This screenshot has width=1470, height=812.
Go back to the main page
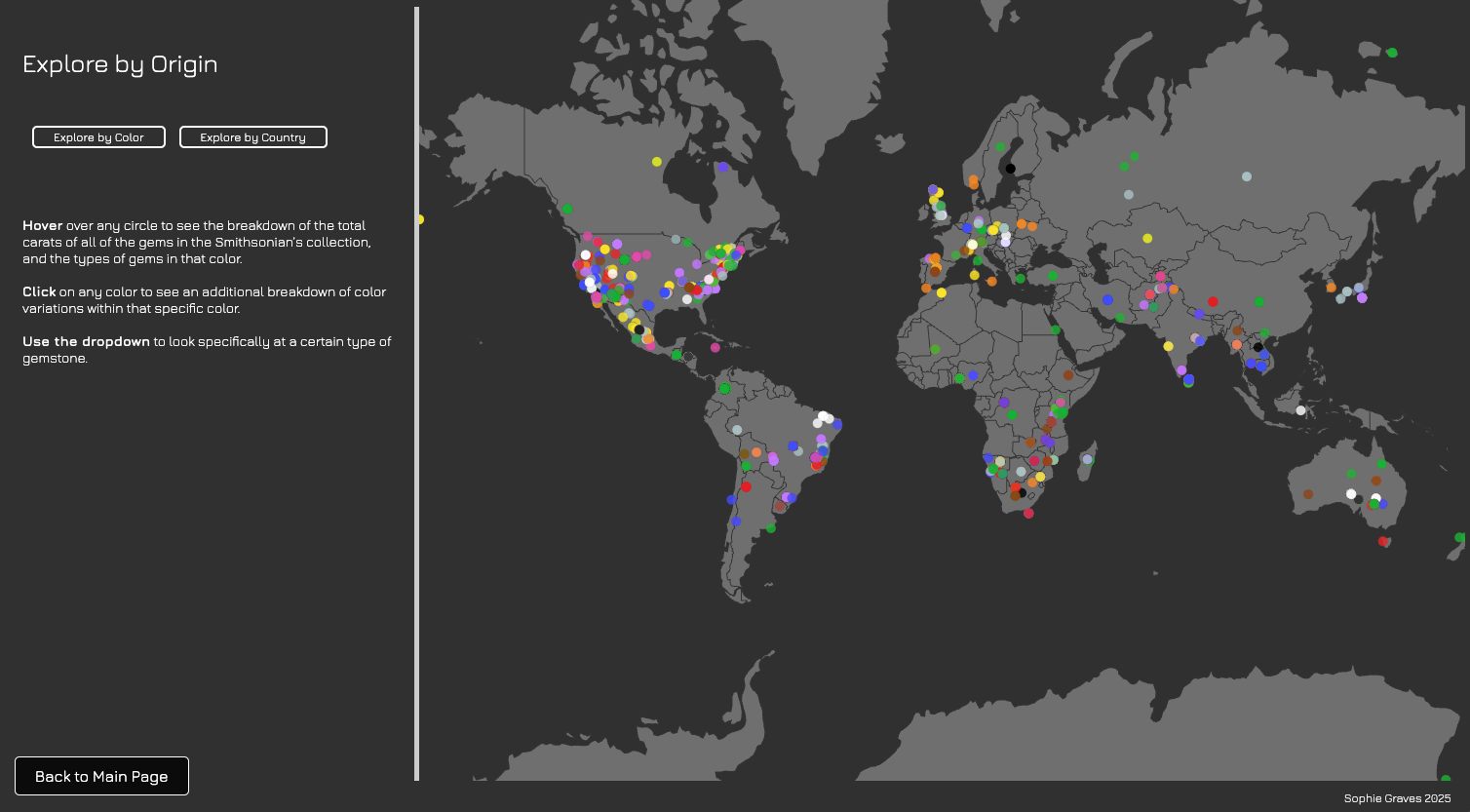coord(101,776)
